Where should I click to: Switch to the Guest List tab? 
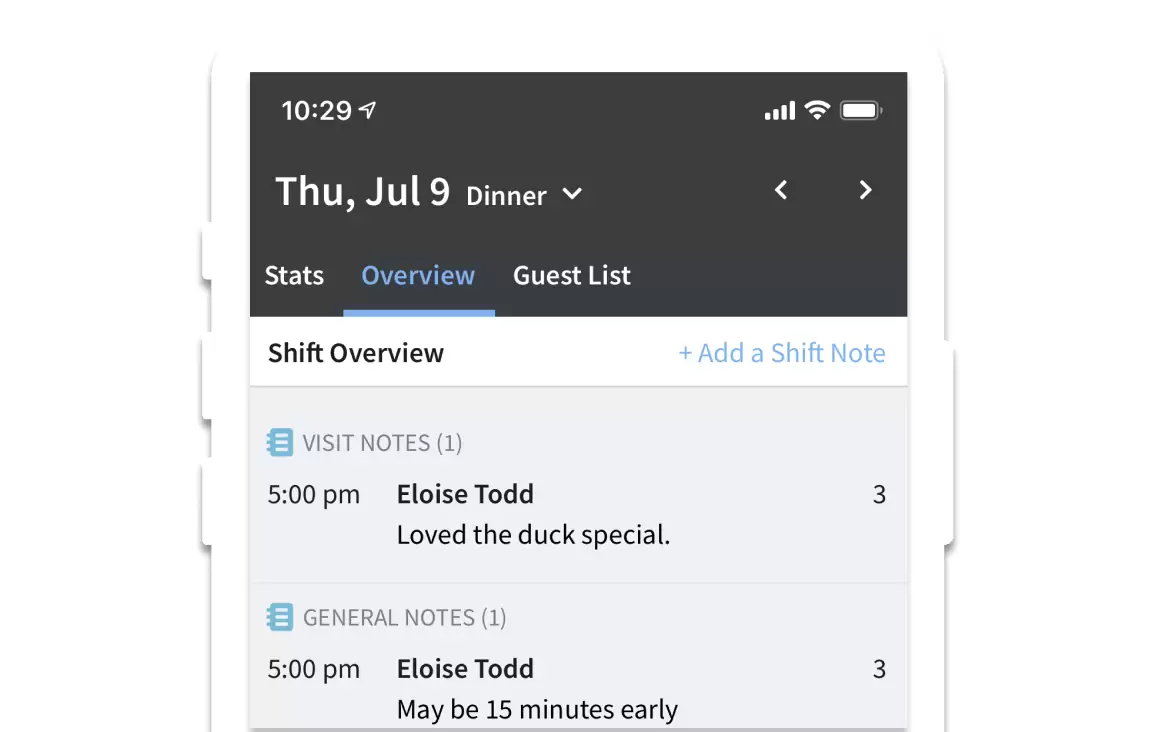point(572,275)
